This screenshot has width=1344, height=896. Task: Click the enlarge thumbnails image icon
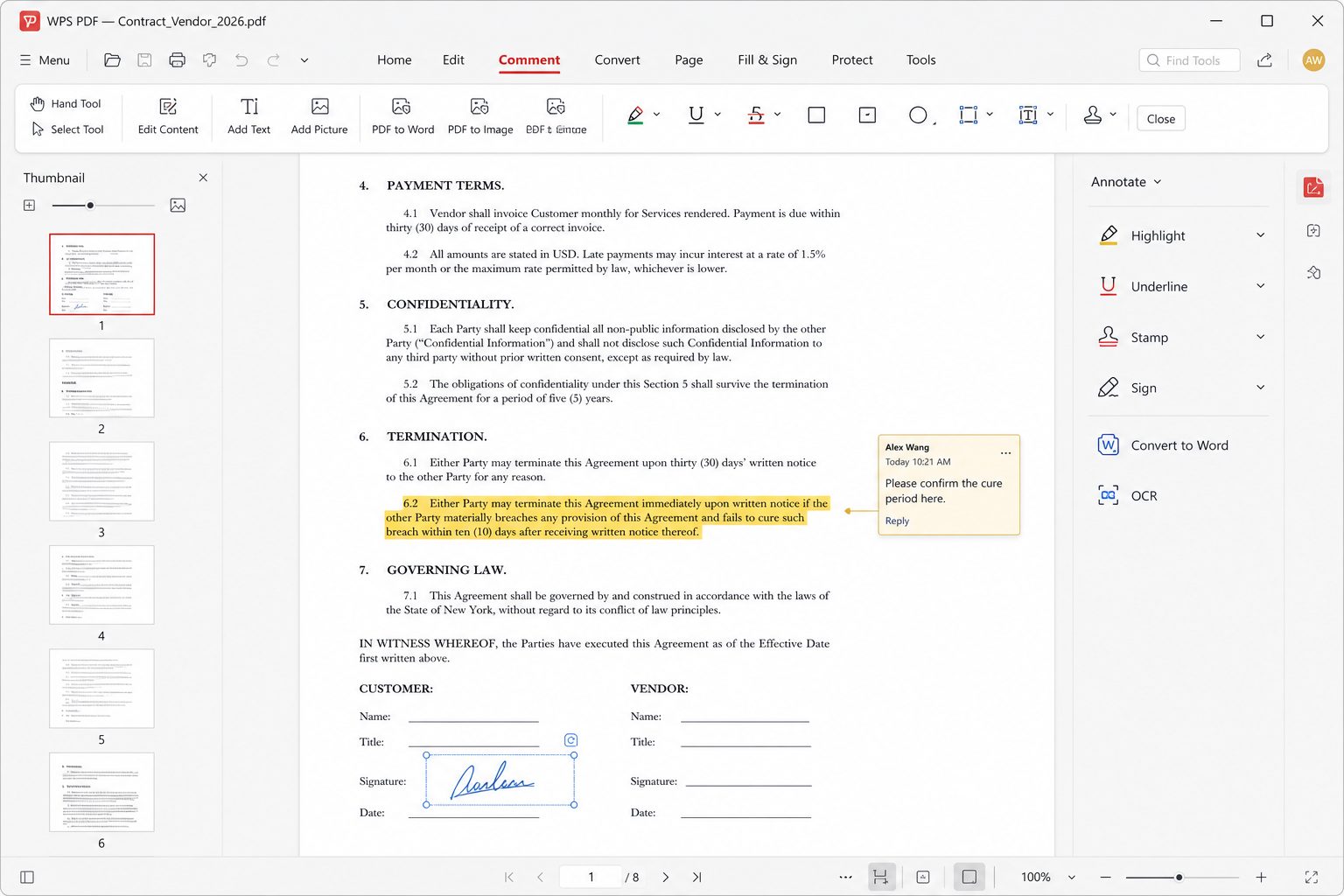pos(178,206)
